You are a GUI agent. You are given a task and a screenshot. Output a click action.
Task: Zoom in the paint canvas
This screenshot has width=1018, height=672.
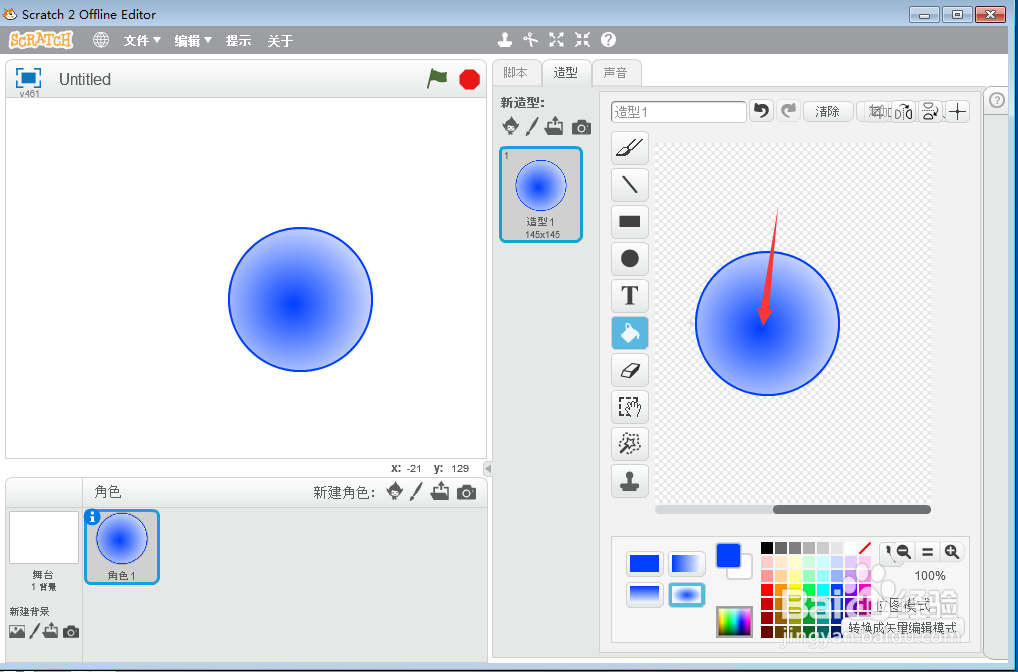point(952,552)
